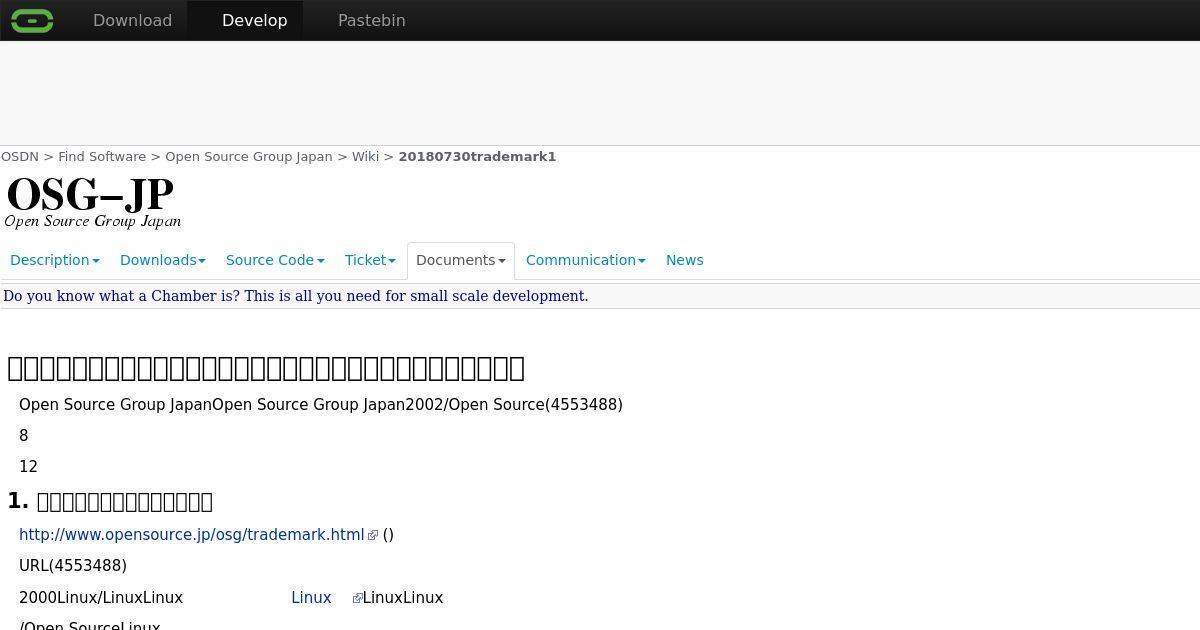The height and width of the screenshot is (630, 1200).
Task: Expand the Description dropdown menu
Action: click(55, 260)
